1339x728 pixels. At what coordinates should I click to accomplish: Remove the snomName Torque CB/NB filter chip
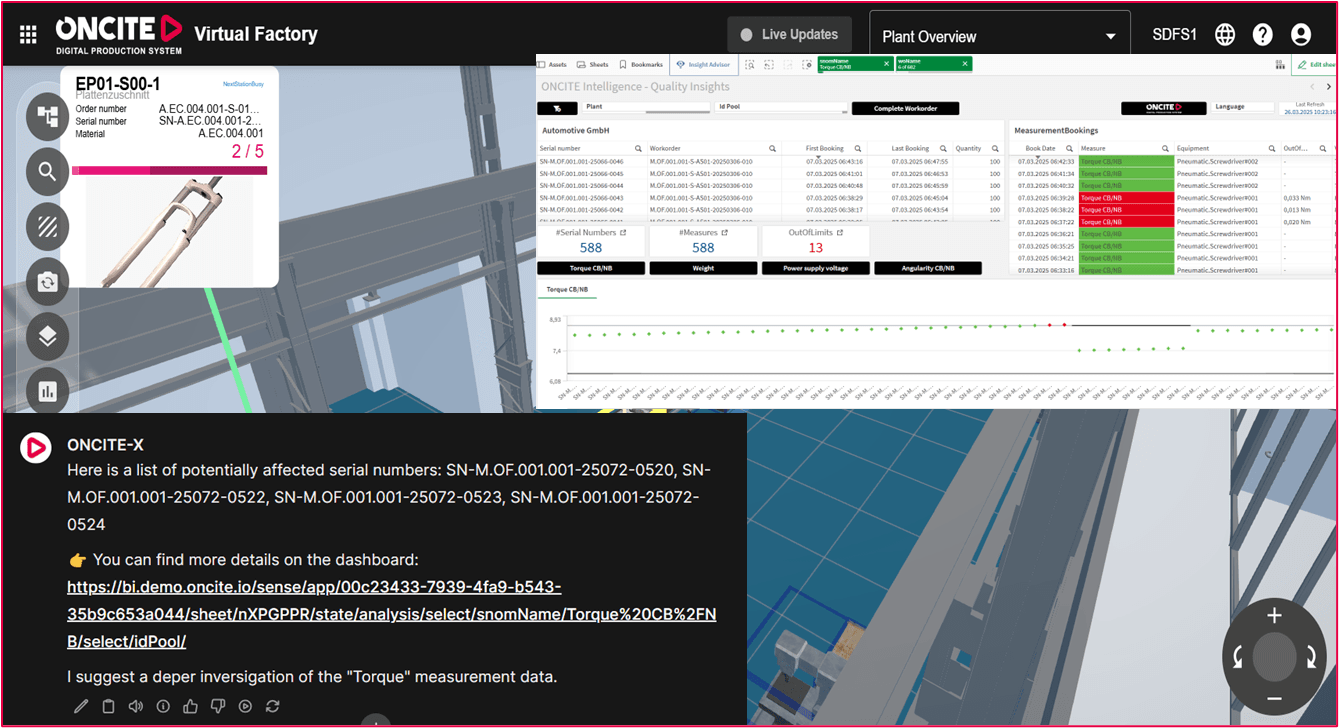[x=886, y=64]
